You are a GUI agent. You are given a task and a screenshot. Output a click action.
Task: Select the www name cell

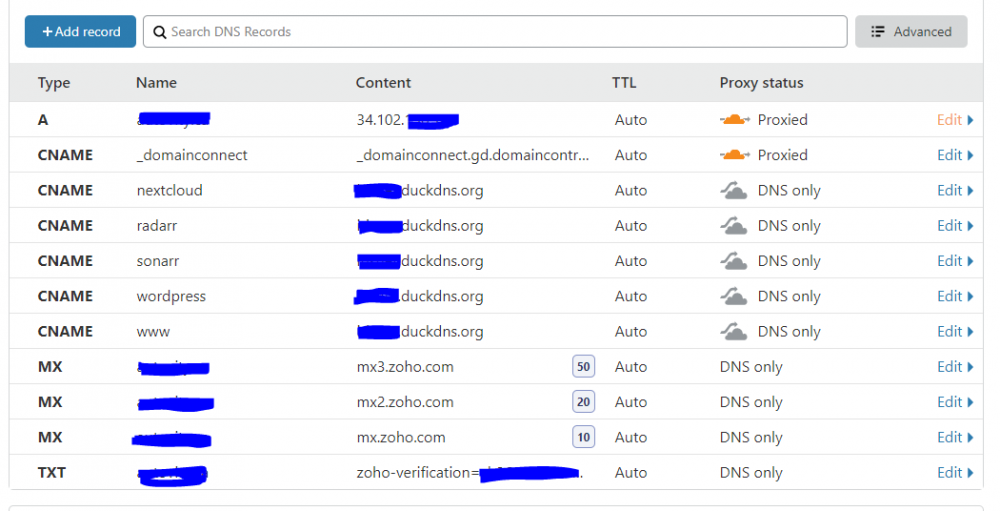153,332
